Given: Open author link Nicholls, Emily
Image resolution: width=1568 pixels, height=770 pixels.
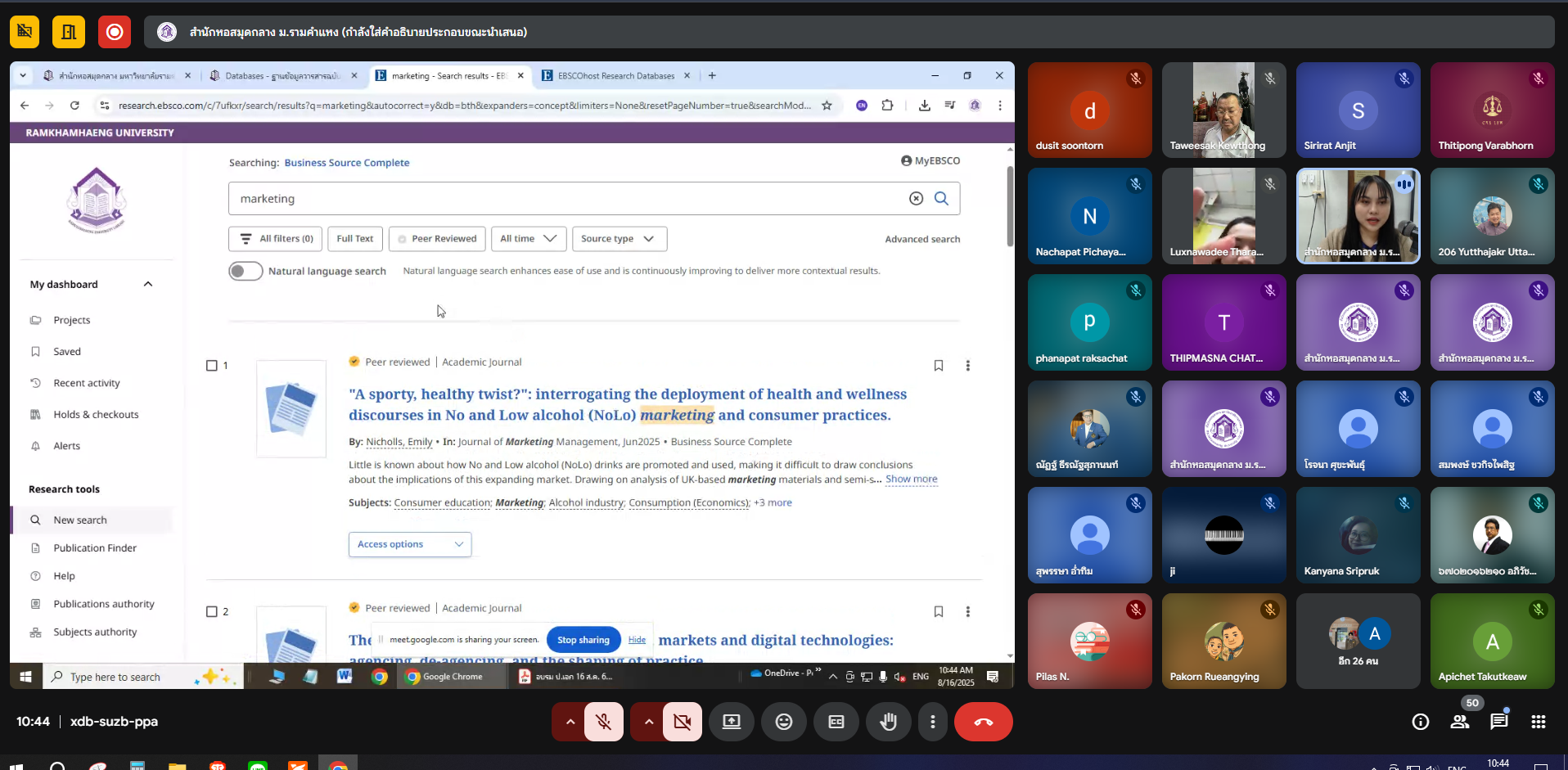Looking at the screenshot, I should [399, 442].
